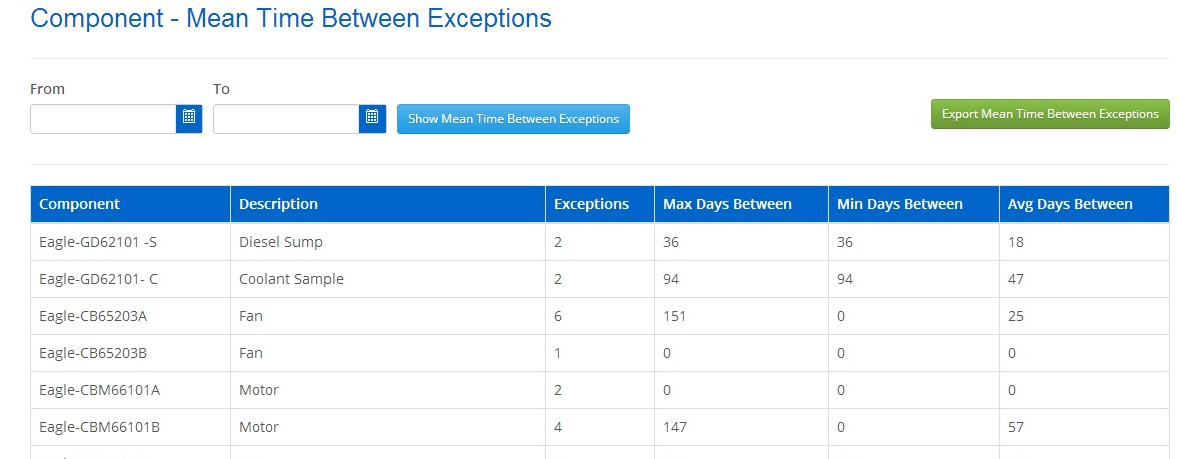The width and height of the screenshot is (1177, 459).
Task: Sort by the Component column header
Action: pyautogui.click(x=79, y=204)
